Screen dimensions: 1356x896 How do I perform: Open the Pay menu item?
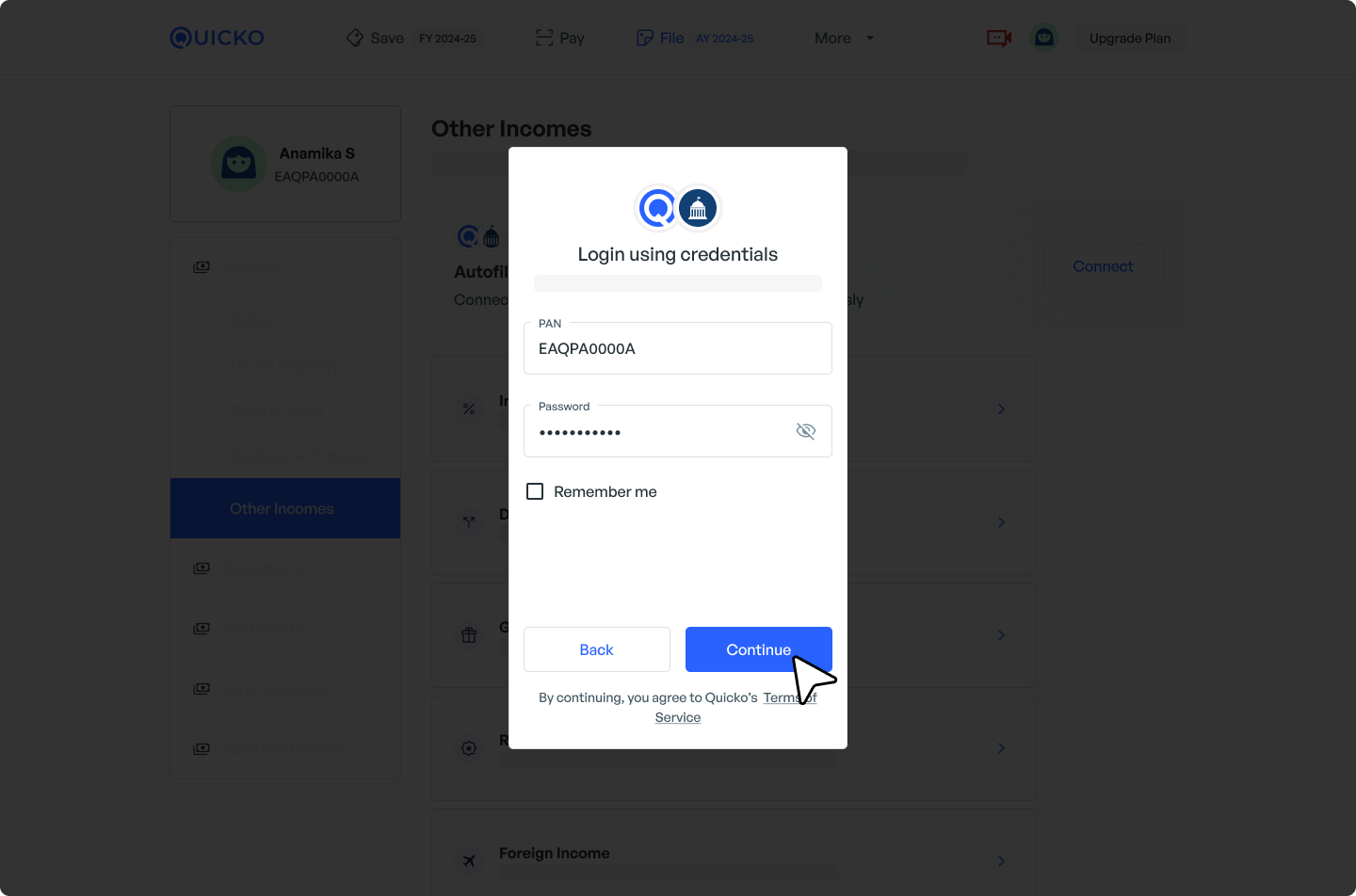coord(560,38)
